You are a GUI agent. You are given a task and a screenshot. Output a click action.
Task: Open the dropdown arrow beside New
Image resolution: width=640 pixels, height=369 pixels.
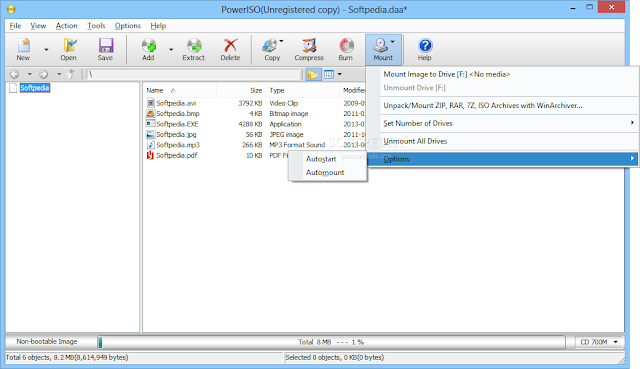coord(46,49)
